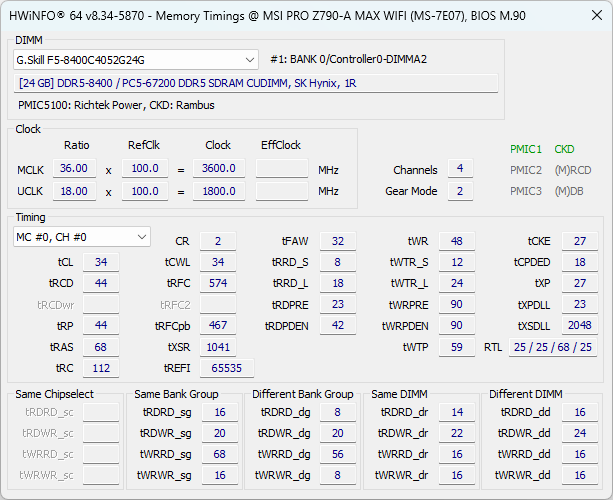This screenshot has height=500, width=613.
Task: Click the tREFI value 65535
Action: pyautogui.click(x=227, y=368)
